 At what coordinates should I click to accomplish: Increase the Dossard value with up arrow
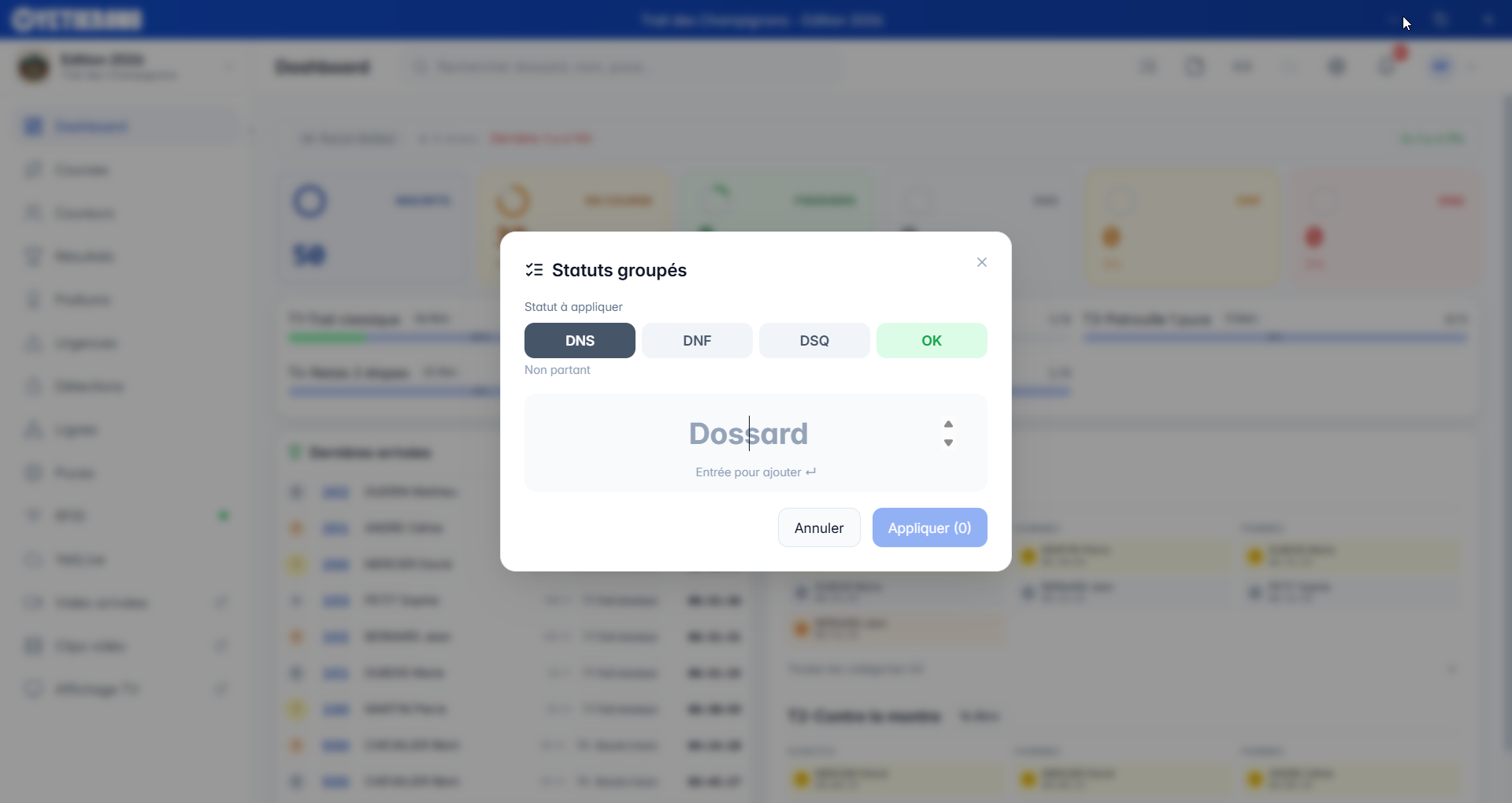click(x=948, y=424)
